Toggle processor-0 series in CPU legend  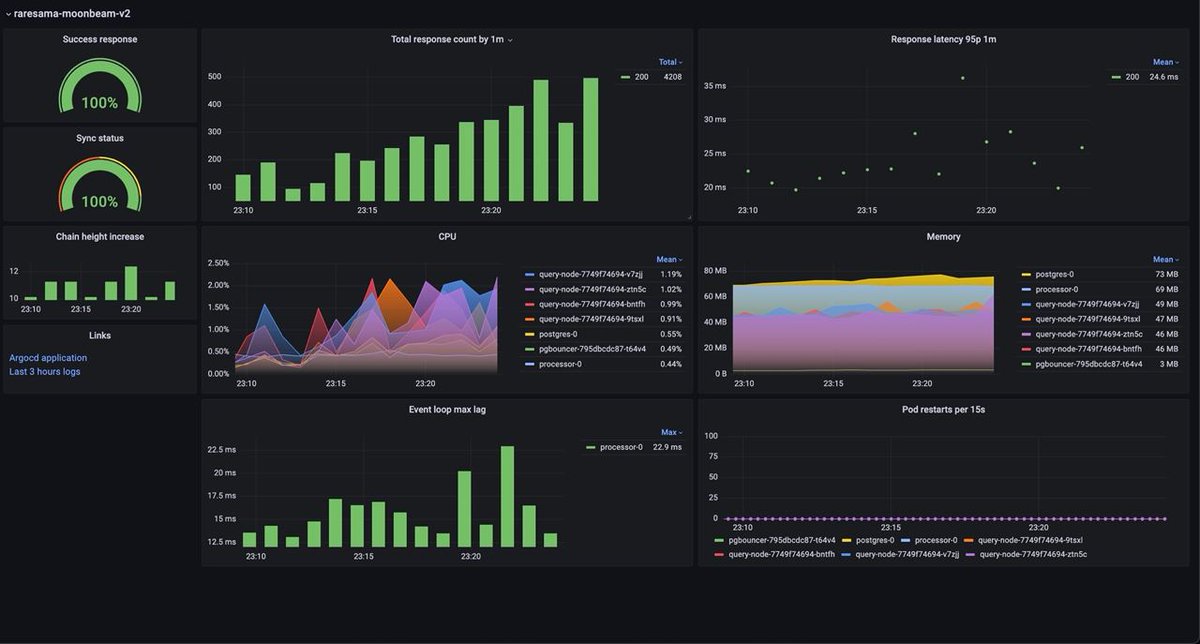561,364
